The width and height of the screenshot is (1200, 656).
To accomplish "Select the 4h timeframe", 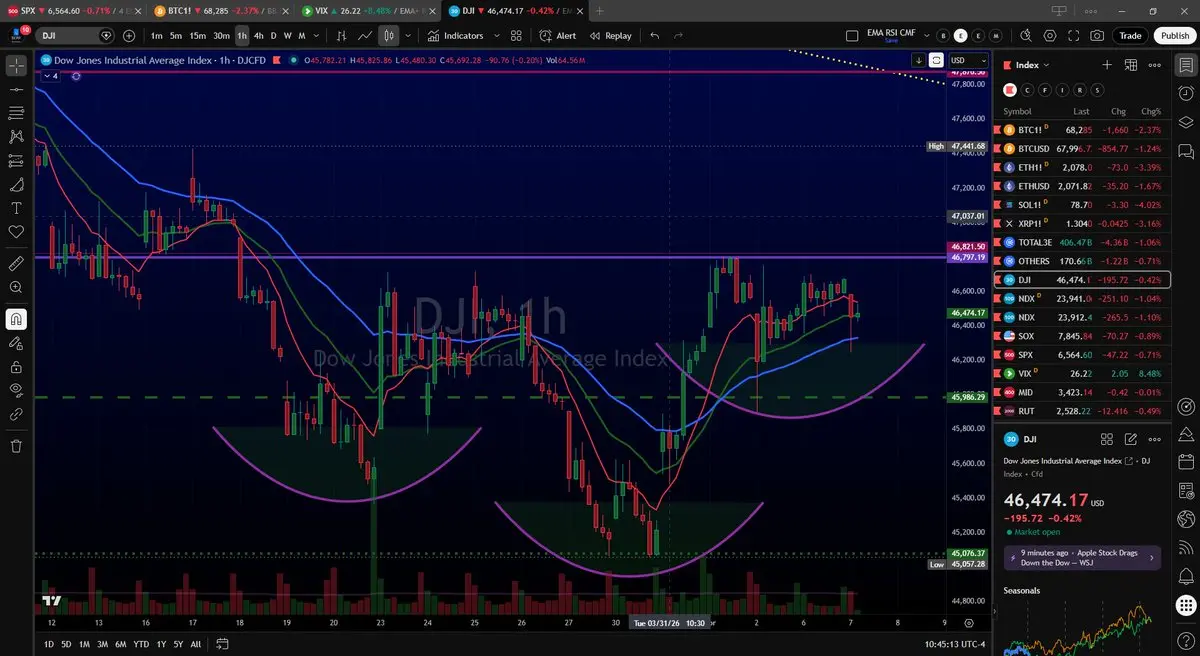I will click(x=259, y=35).
